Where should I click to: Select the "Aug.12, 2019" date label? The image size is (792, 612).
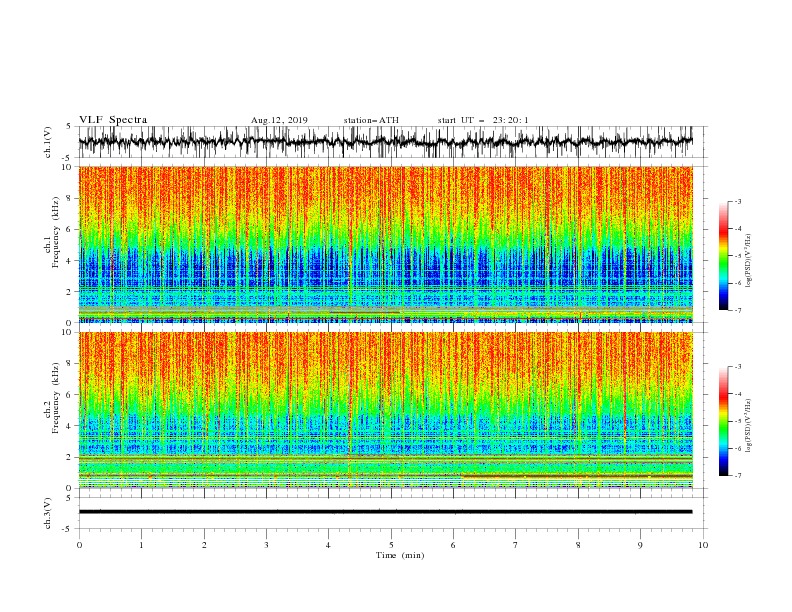click(x=279, y=120)
